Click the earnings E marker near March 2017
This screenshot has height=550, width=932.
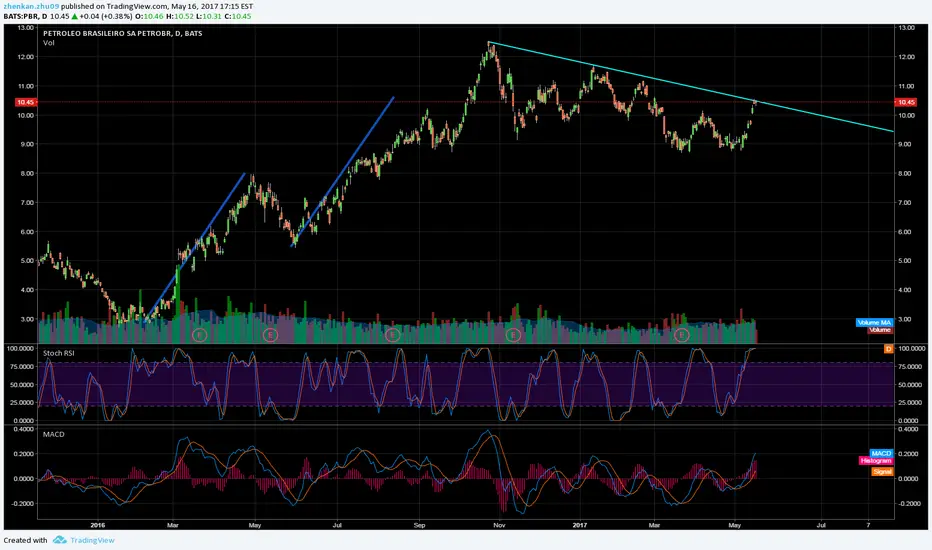[681, 335]
